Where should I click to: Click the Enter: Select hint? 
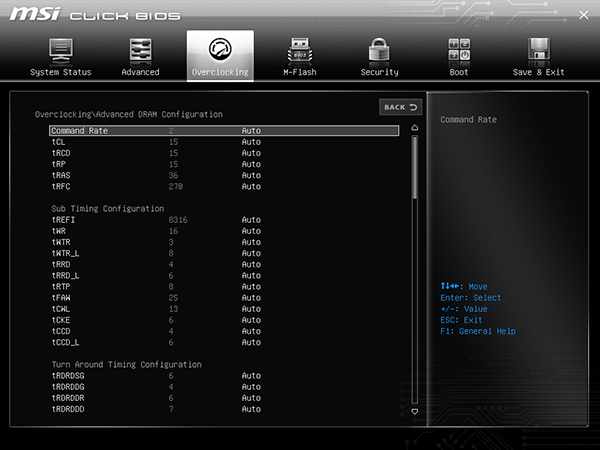[471, 298]
